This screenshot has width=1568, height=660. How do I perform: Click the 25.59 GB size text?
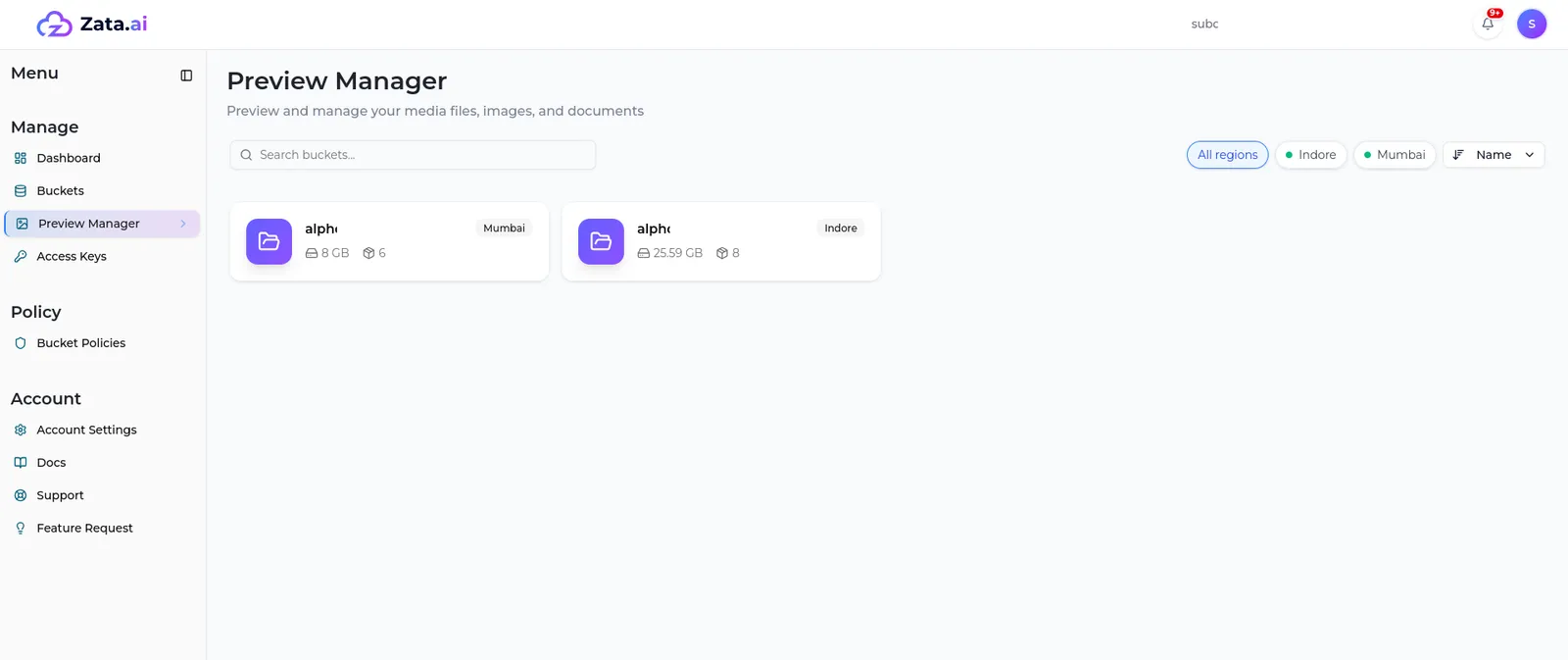678,253
